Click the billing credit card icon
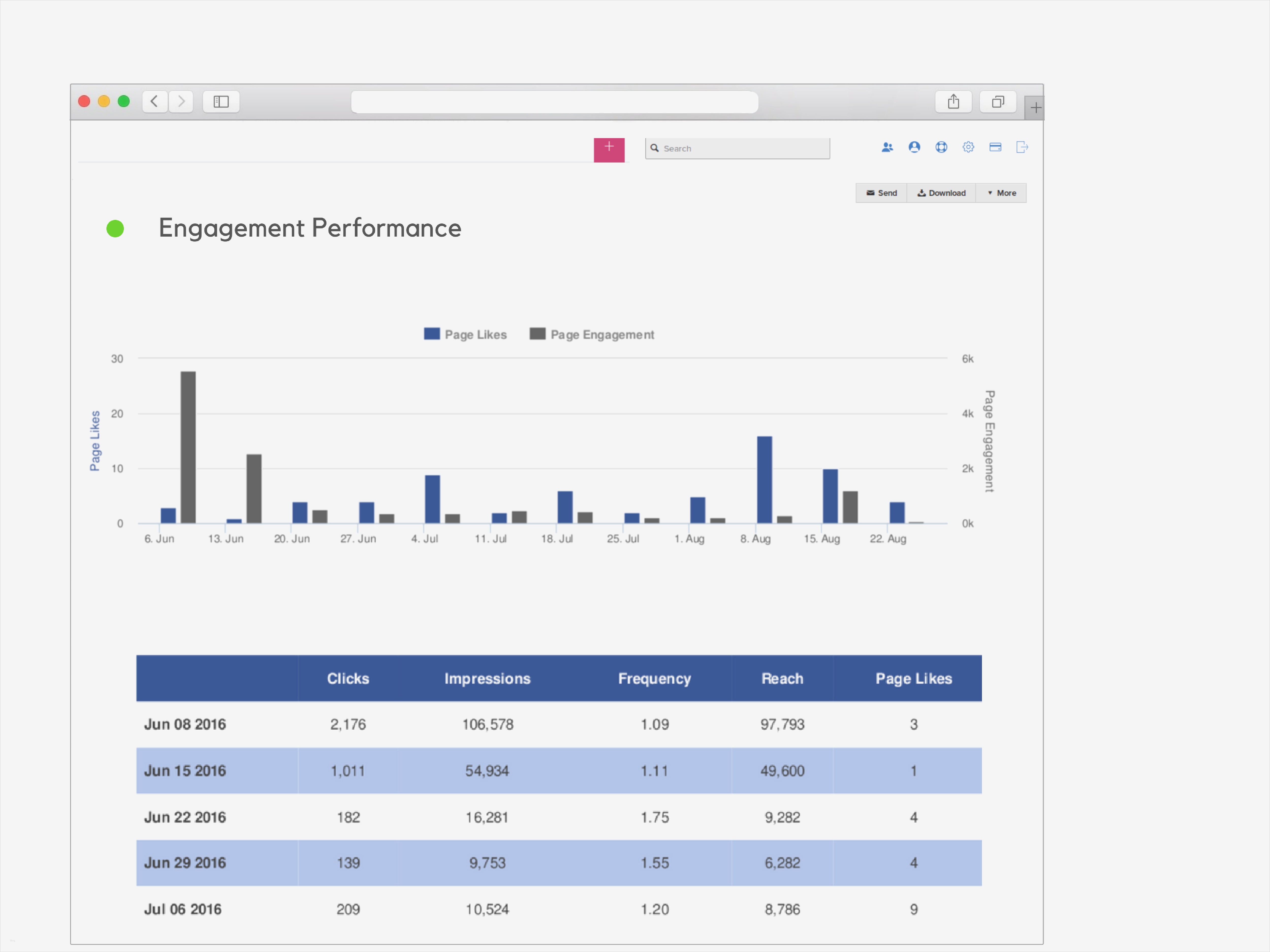Image resolution: width=1270 pixels, height=952 pixels. tap(995, 147)
